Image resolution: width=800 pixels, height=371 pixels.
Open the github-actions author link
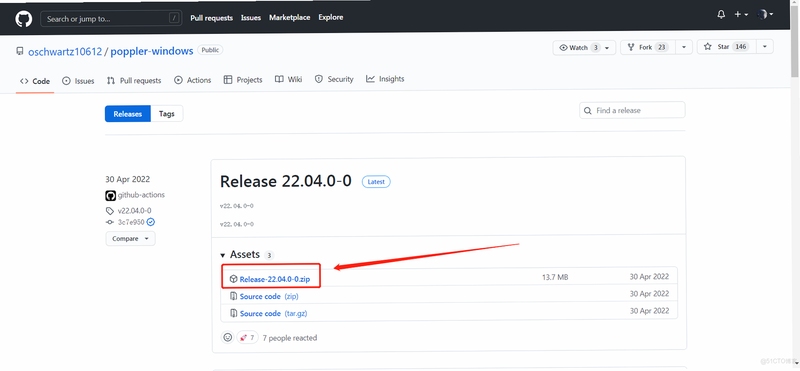141,195
